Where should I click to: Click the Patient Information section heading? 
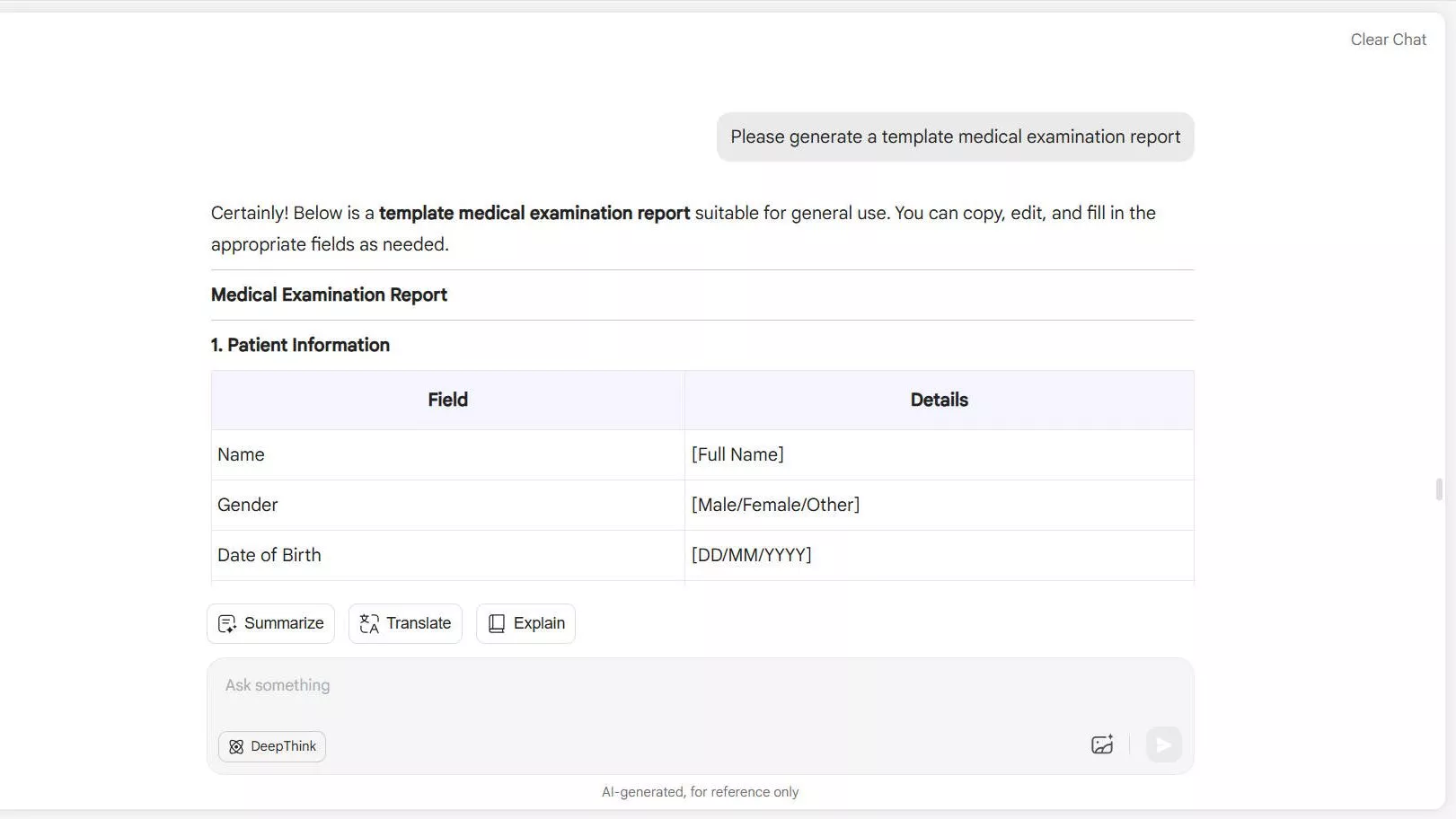(x=300, y=346)
